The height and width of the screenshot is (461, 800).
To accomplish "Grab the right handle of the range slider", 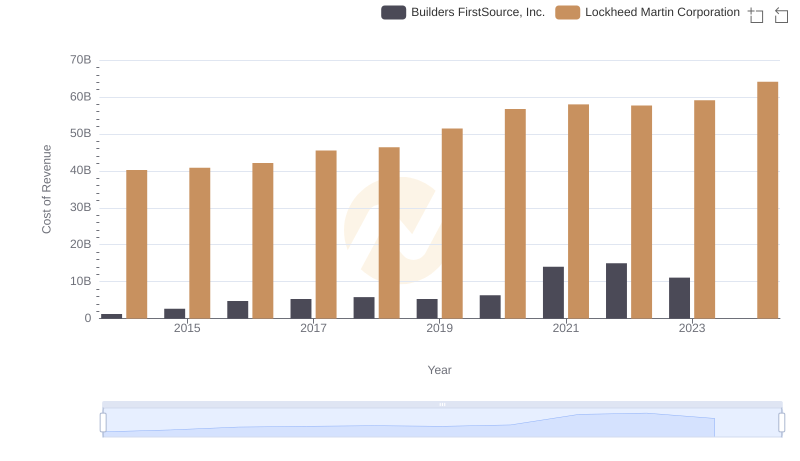I will coord(782,423).
